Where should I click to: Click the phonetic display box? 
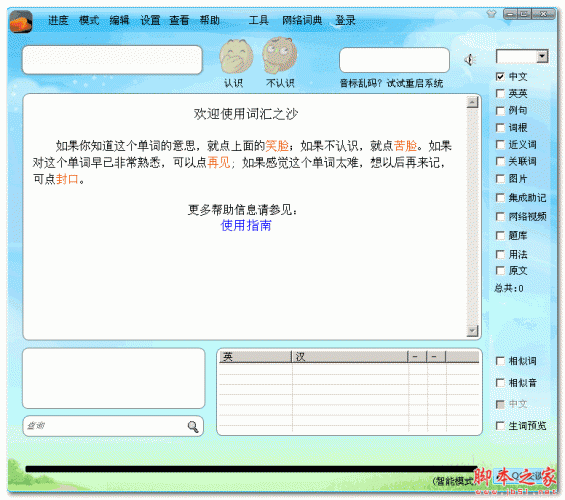[394, 60]
